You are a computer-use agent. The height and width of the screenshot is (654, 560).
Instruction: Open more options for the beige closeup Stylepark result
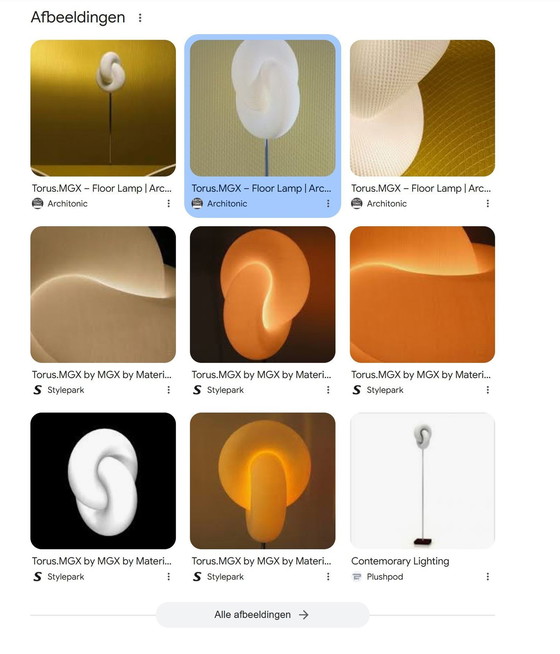point(168,390)
